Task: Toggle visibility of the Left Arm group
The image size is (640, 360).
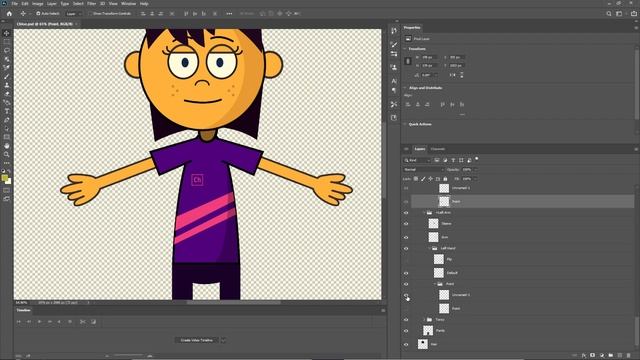Action: point(406,213)
